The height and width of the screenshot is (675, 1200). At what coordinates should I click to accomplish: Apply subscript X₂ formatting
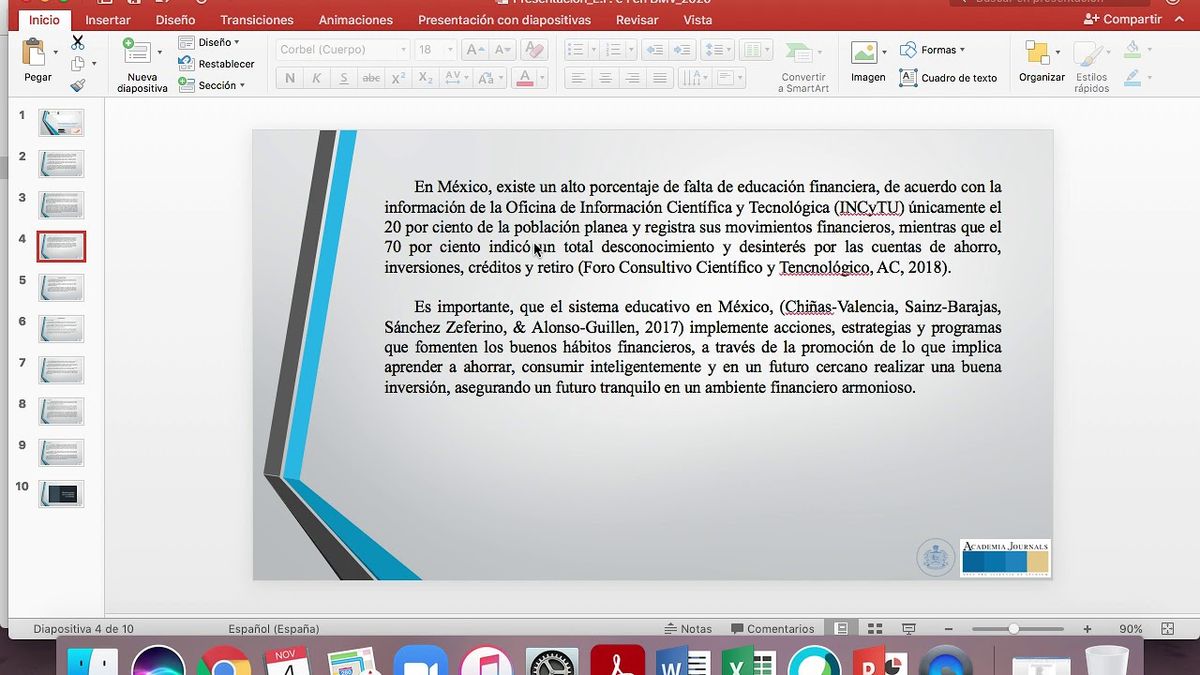425,78
